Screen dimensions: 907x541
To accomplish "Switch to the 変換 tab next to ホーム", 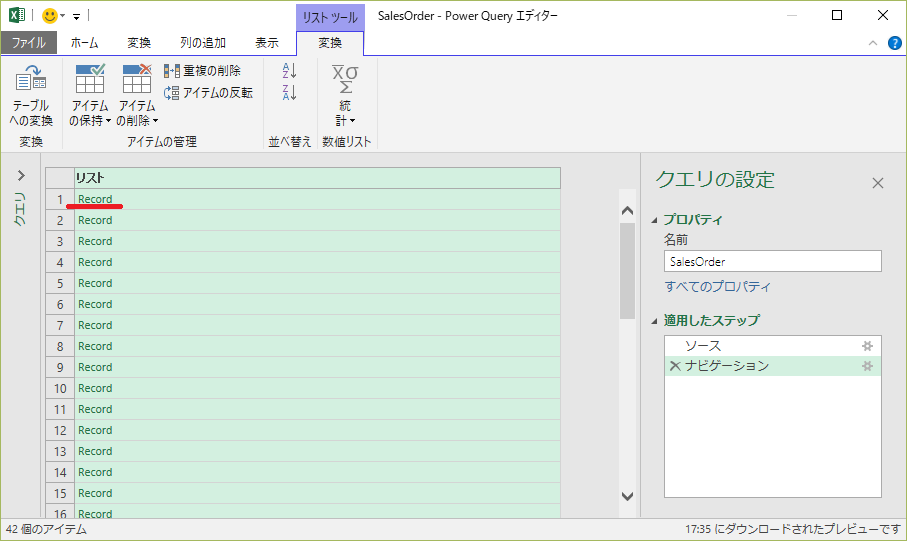I will 139,43.
